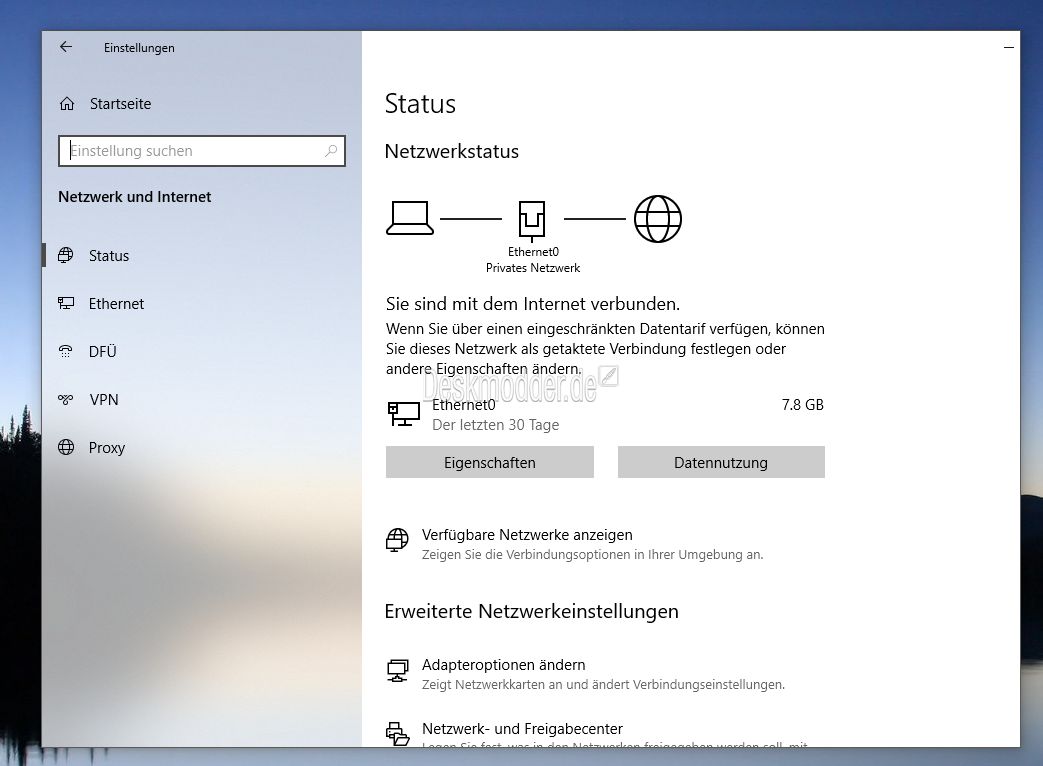Open Netzwerk- und Freigabecenter link
The image size is (1043, 766).
tap(522, 729)
